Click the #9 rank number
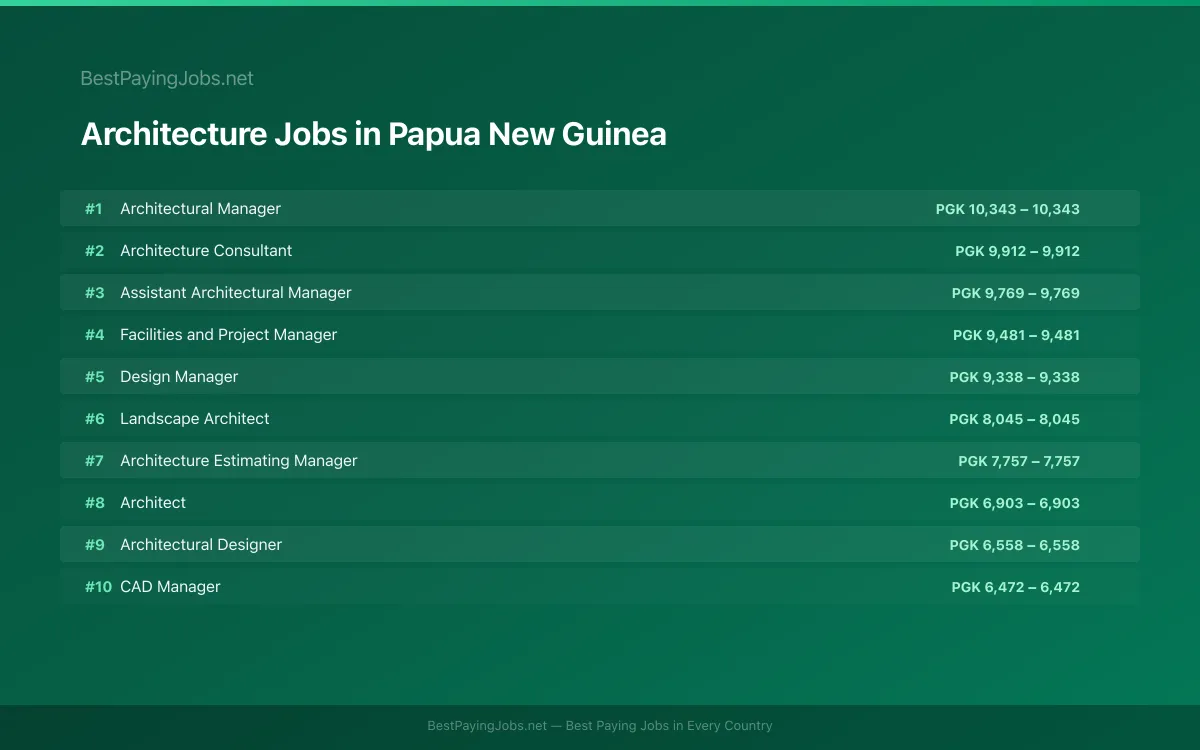1200x750 pixels. pos(94,545)
